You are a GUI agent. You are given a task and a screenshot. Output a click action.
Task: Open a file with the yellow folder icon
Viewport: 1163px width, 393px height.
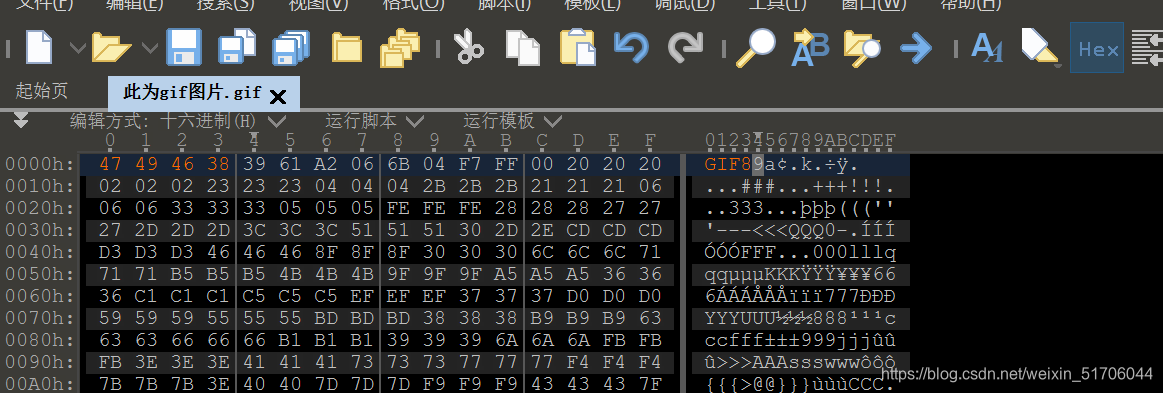tap(111, 47)
